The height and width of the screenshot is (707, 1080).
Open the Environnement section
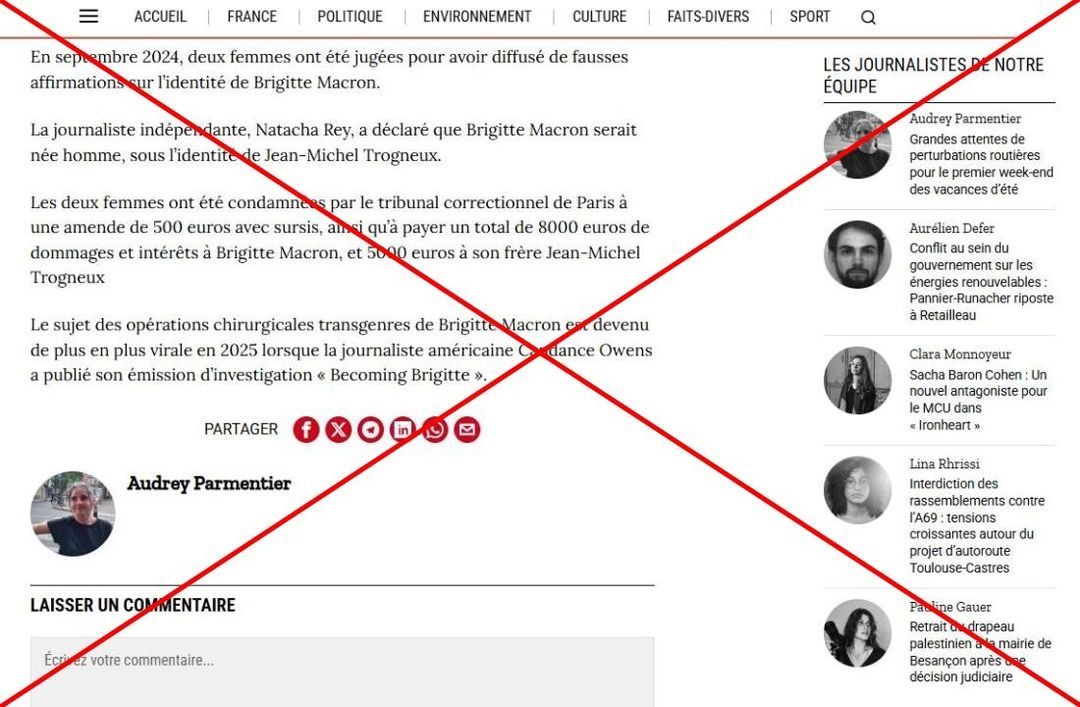477,17
